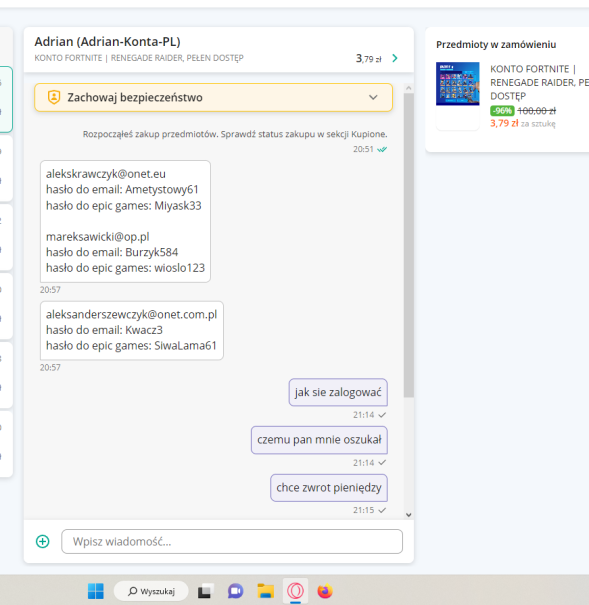
Task: Click 'hasło do email: Burzyk584' line
Action: coord(112,252)
